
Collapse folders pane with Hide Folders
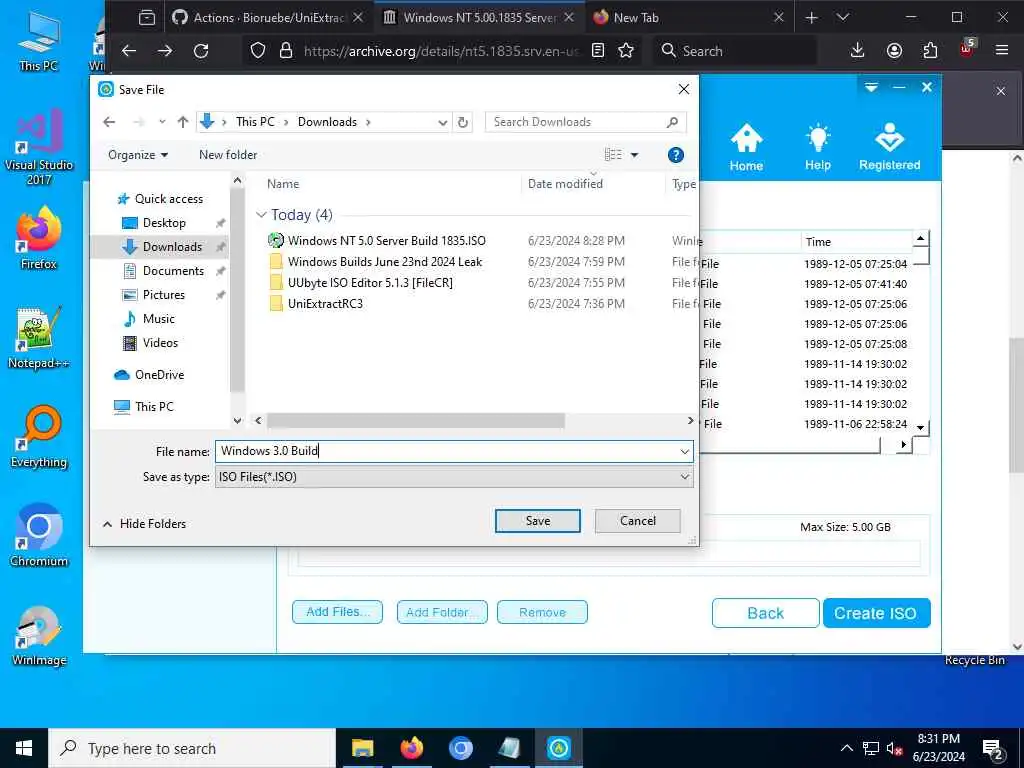click(144, 524)
